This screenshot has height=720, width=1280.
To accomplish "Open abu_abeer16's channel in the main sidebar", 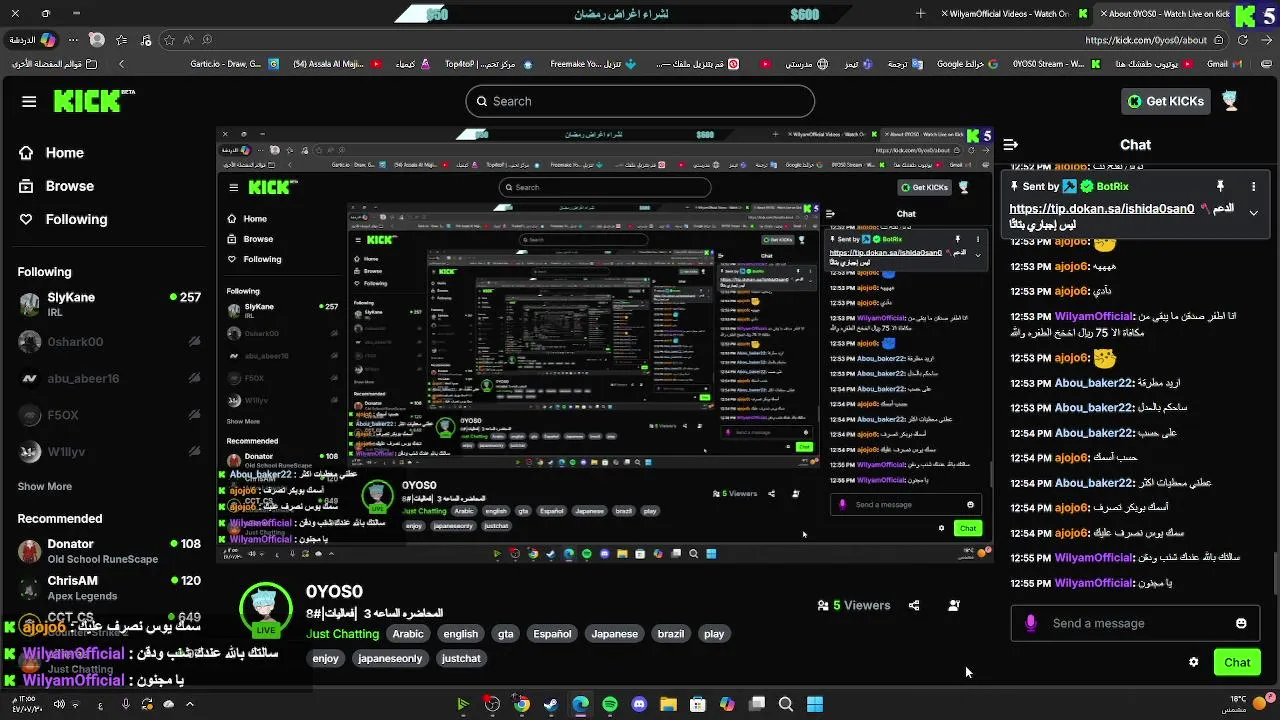I will click(x=109, y=378).
